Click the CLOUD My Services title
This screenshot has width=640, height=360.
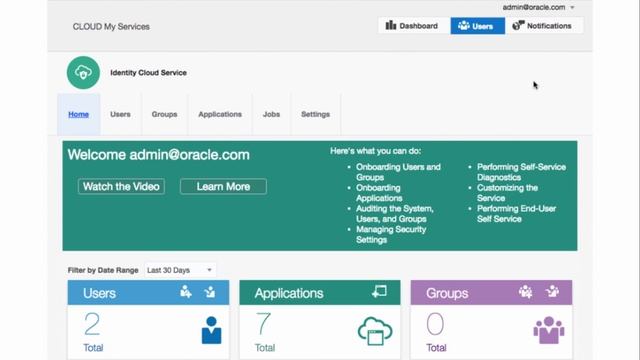111,27
